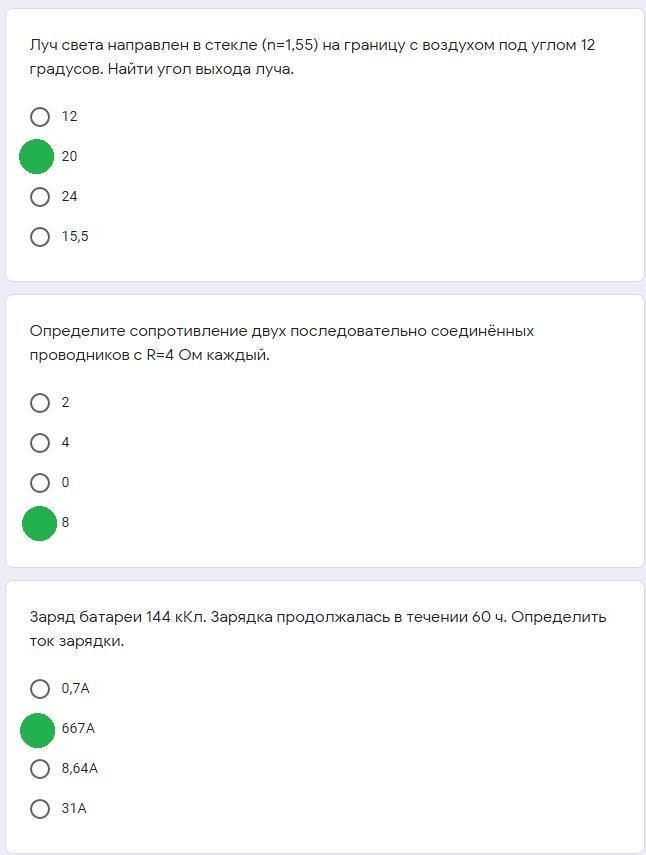The width and height of the screenshot is (646, 855).
Task: Click the green-marked option 20
Action: (x=37, y=157)
